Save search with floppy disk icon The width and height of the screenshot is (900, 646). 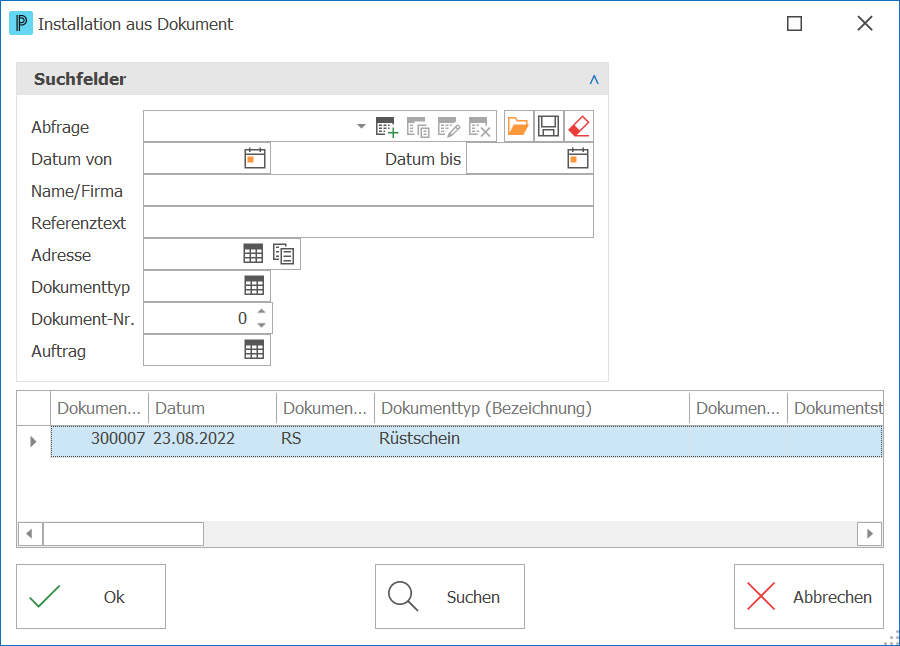549,126
